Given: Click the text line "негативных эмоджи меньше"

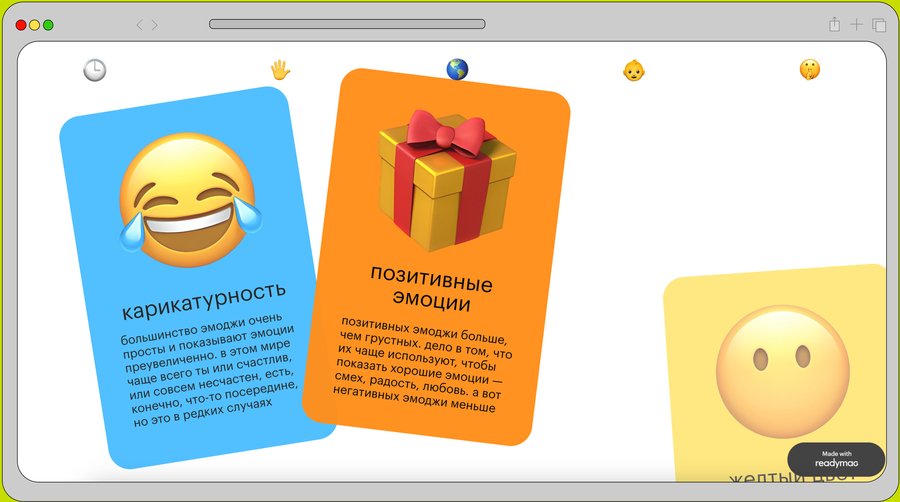Looking at the screenshot, I should (x=414, y=399).
